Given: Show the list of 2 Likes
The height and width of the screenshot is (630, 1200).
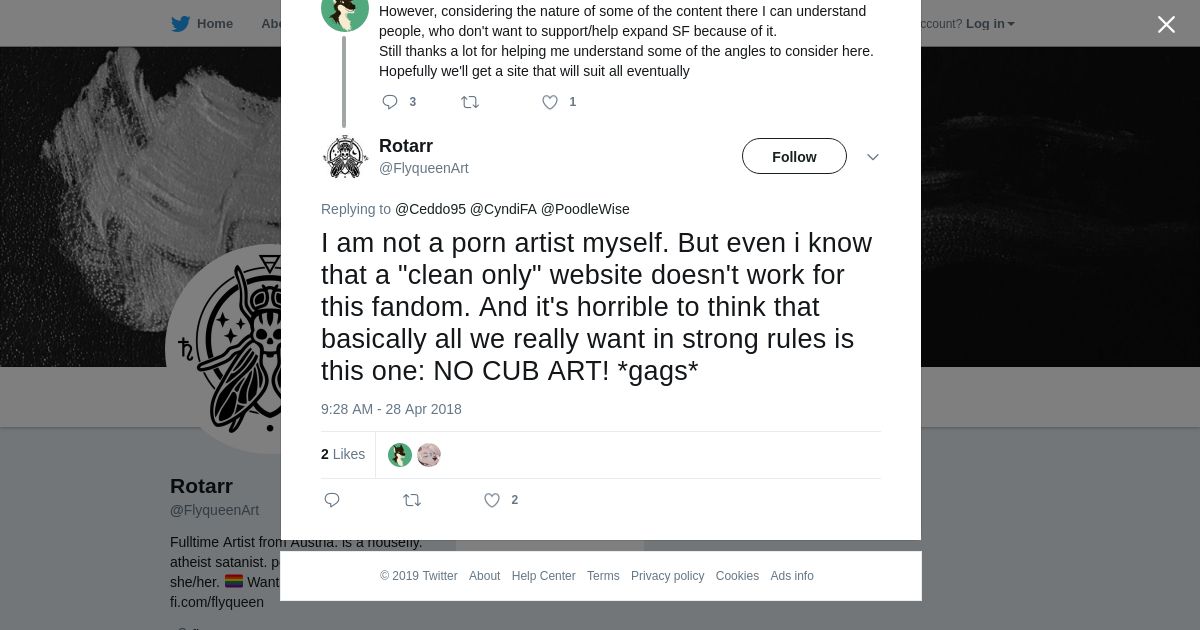Looking at the screenshot, I should pos(343,454).
